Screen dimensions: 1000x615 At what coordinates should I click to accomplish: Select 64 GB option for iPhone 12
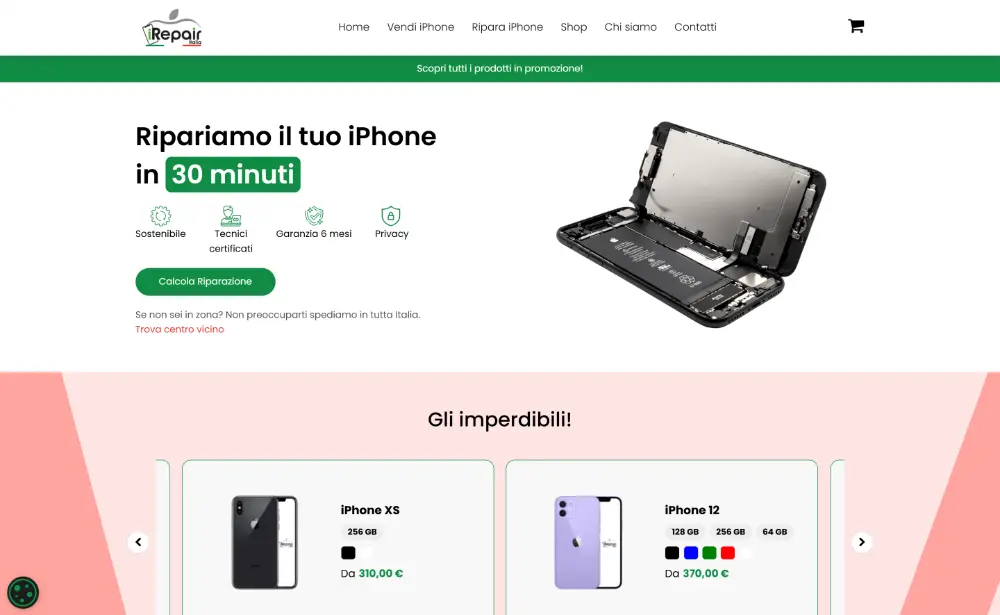775,531
